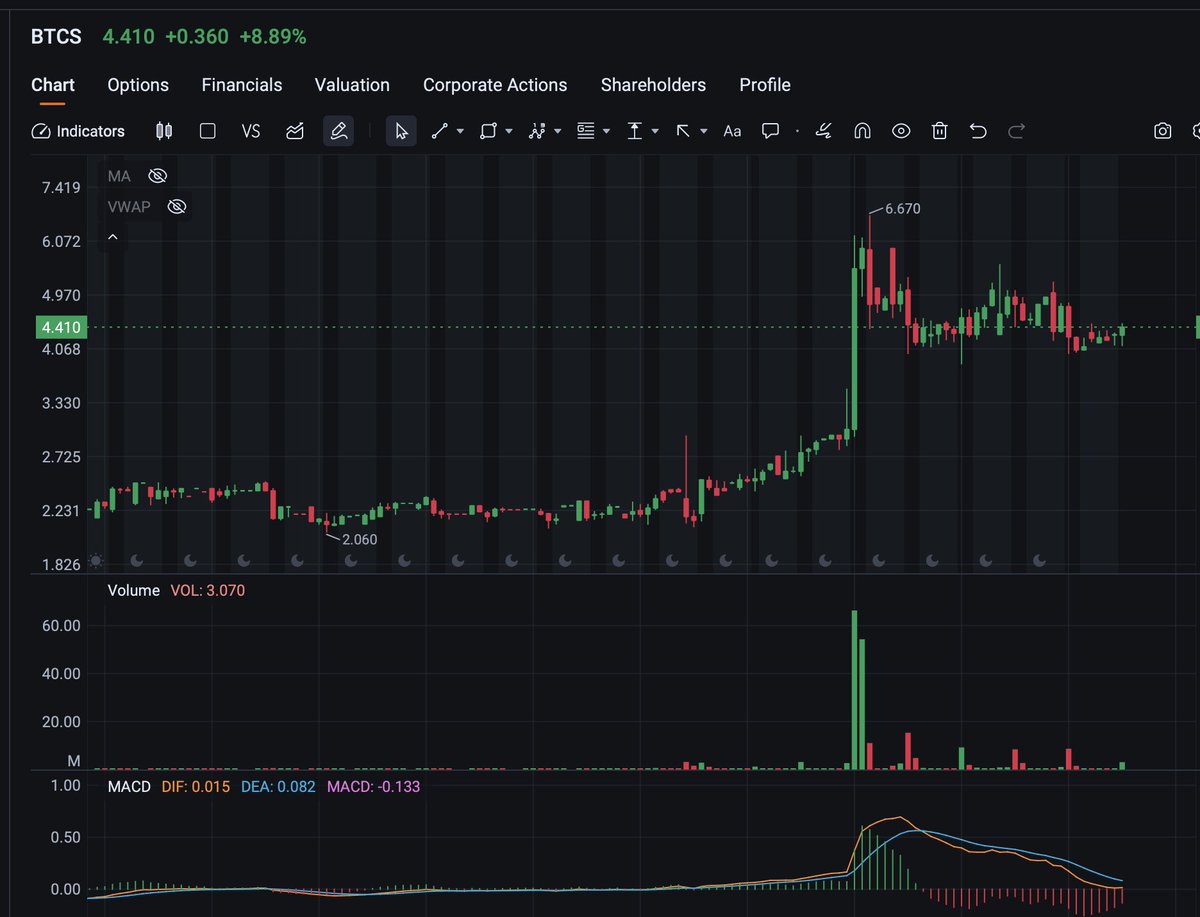Undo the last drawing action
The width and height of the screenshot is (1200, 917).
coord(979,131)
